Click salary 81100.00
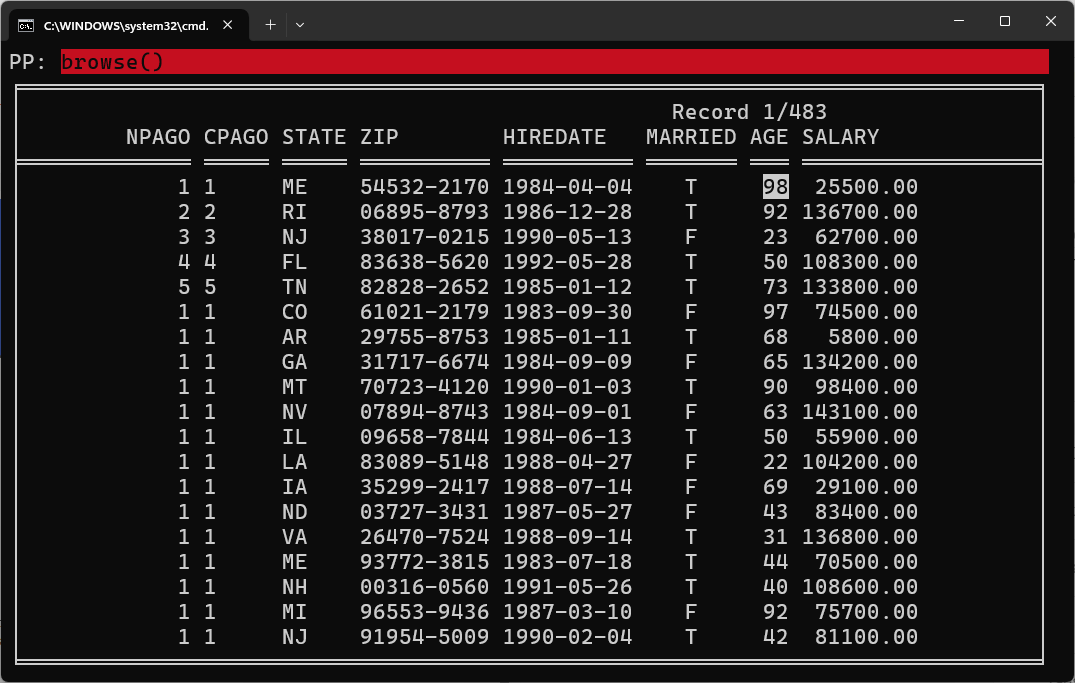This screenshot has height=683, width=1075. (867, 637)
